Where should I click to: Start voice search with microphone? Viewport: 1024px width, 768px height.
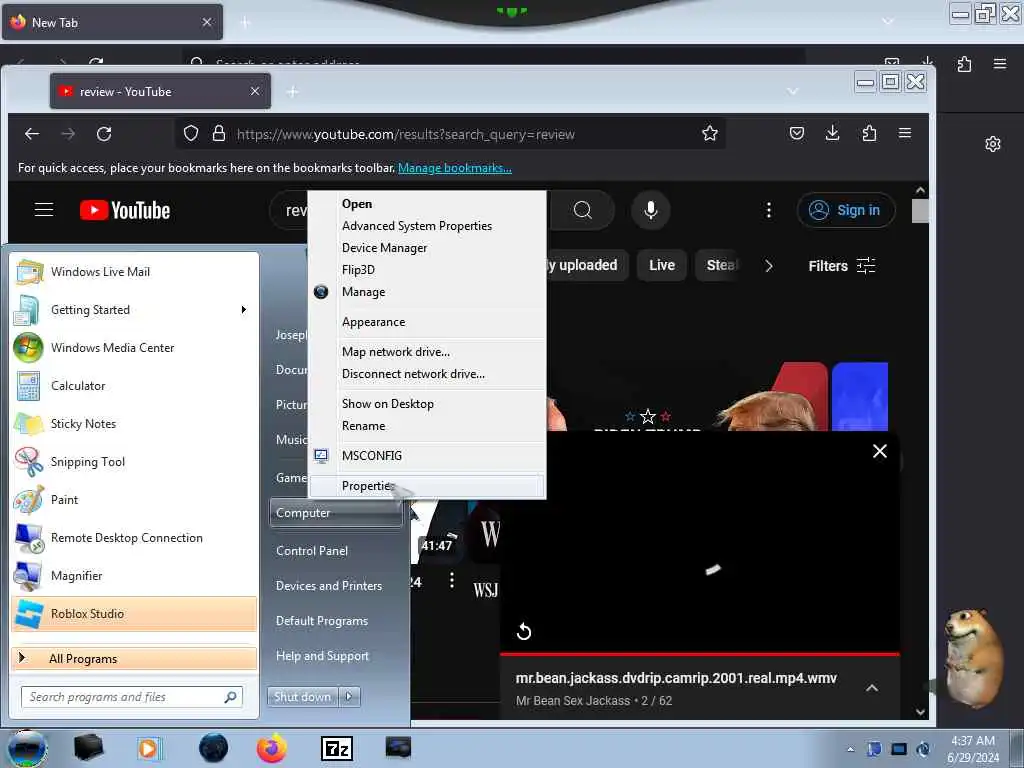[651, 210]
